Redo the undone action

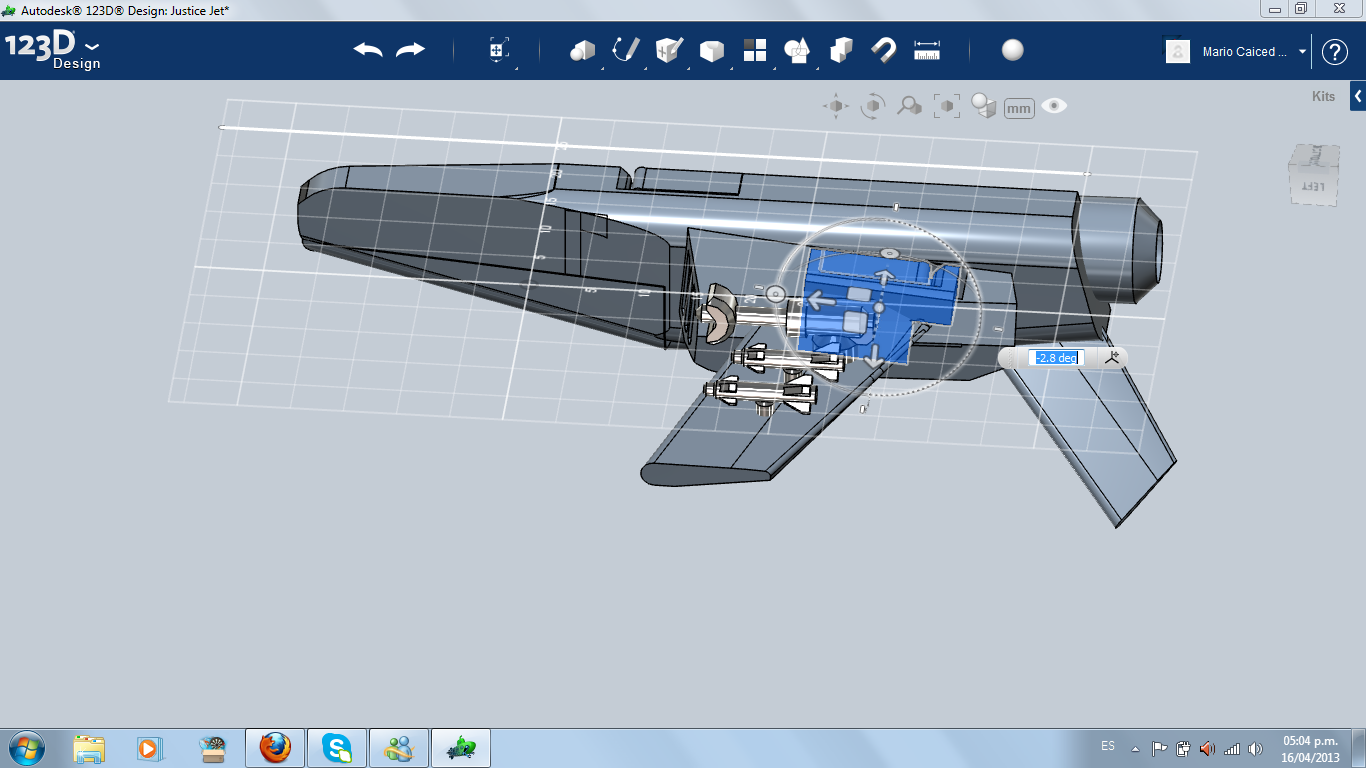[410, 50]
